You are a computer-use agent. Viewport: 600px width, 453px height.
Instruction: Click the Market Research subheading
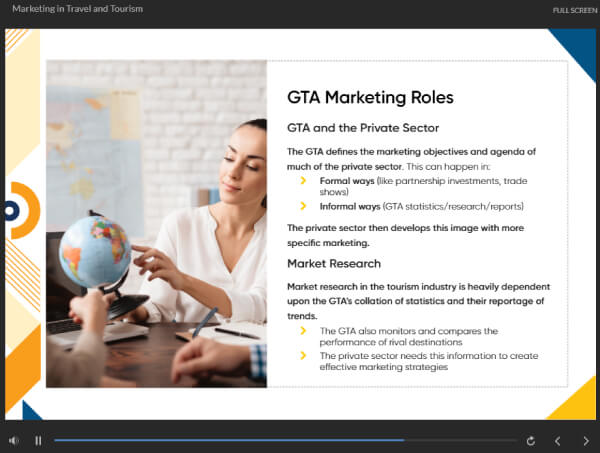pyautogui.click(x=334, y=264)
